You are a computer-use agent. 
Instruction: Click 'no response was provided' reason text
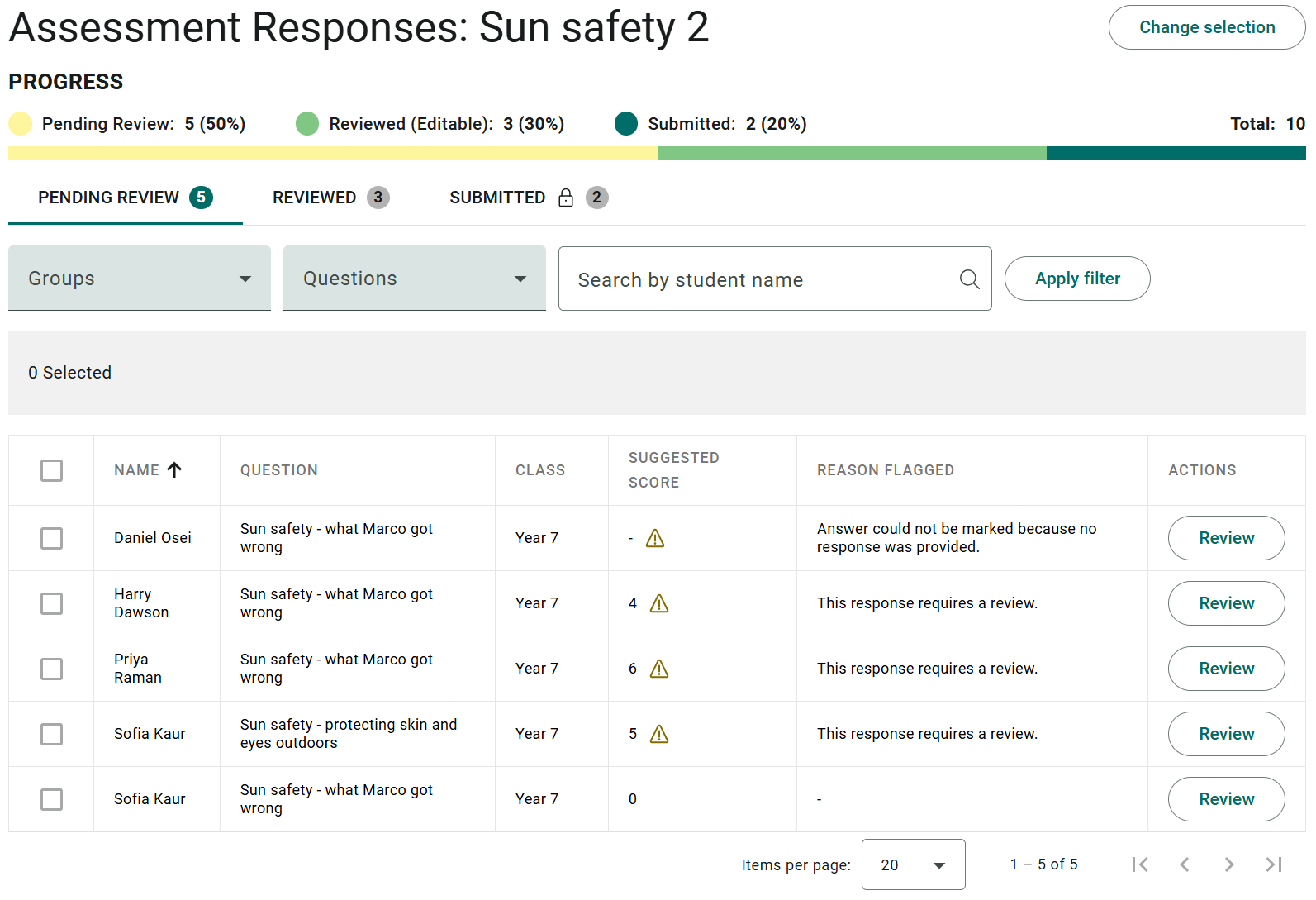[957, 538]
